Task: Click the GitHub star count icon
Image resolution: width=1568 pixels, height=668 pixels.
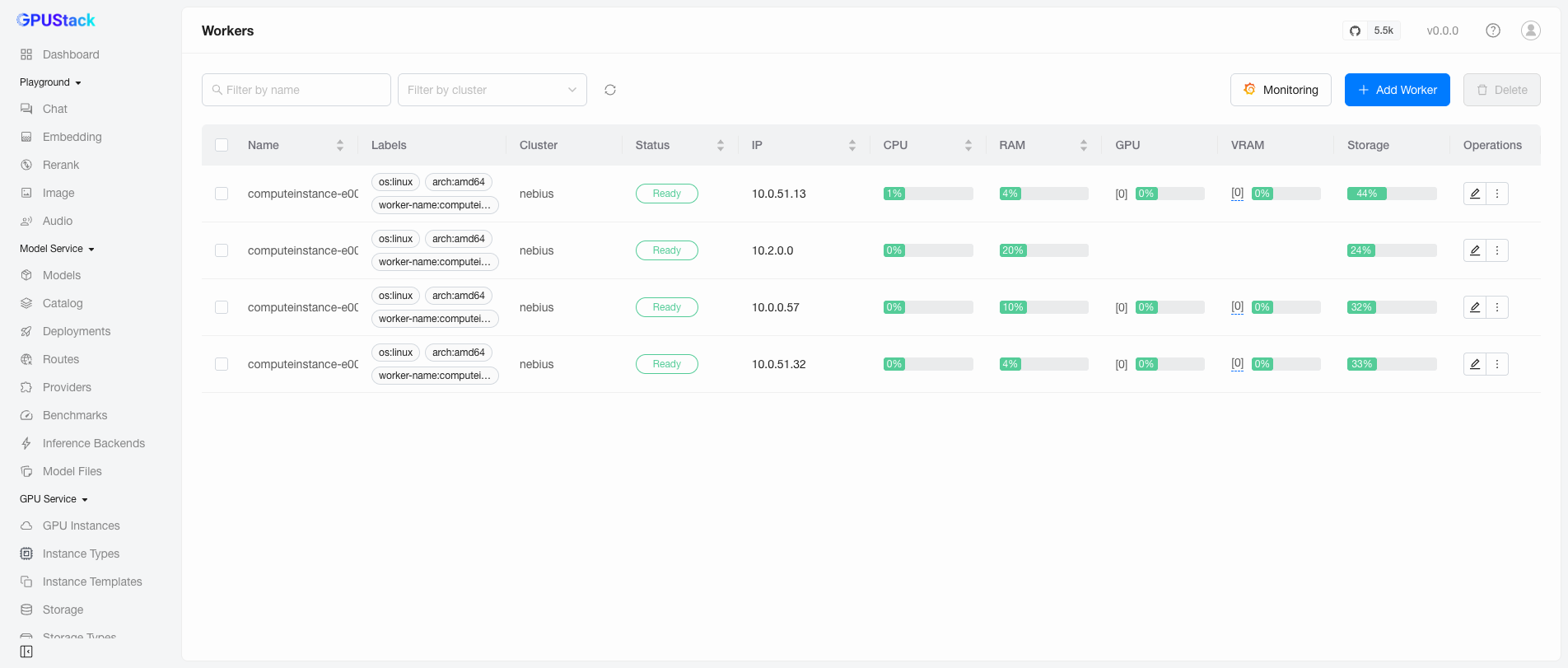Action: [1371, 30]
